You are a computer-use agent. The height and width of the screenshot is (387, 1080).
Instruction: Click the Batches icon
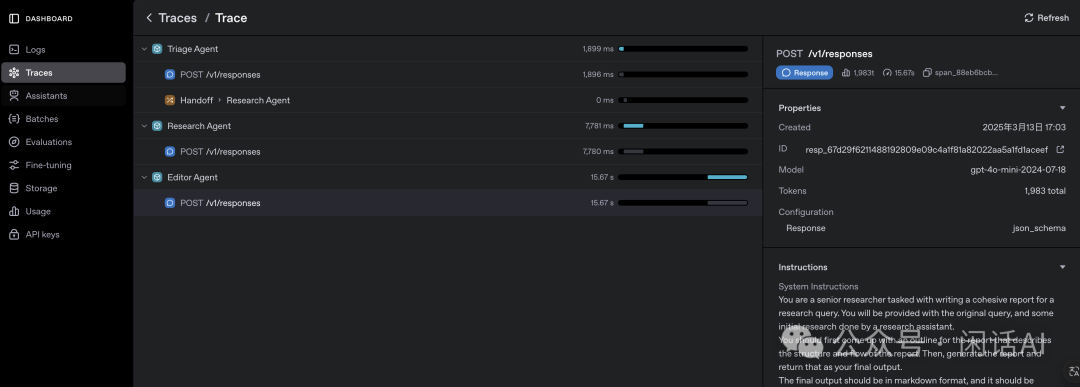tap(14, 118)
